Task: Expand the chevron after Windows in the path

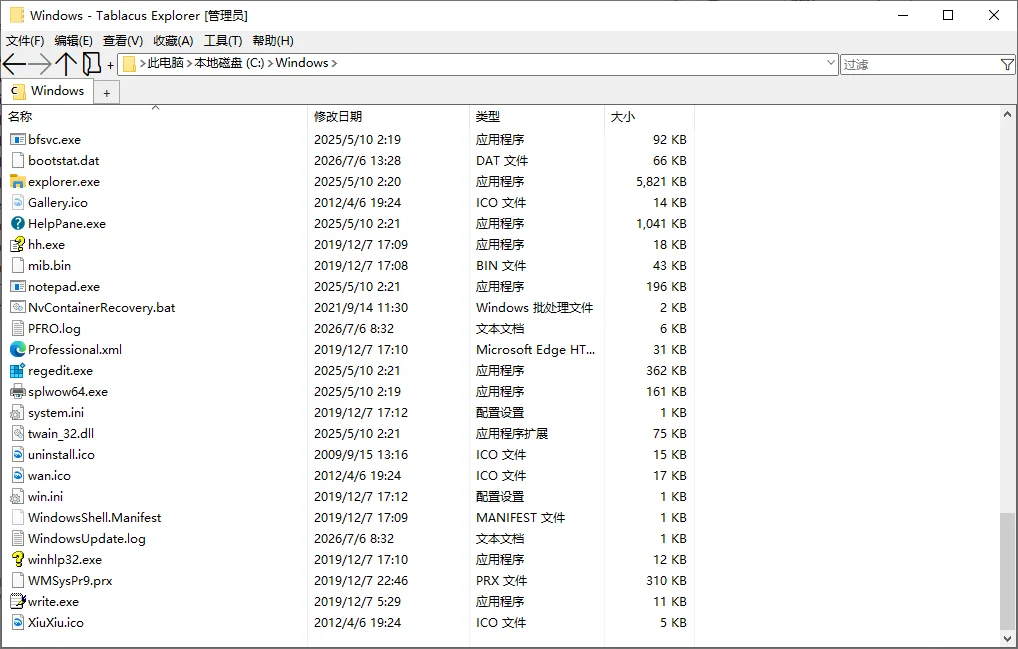Action: 334,64
